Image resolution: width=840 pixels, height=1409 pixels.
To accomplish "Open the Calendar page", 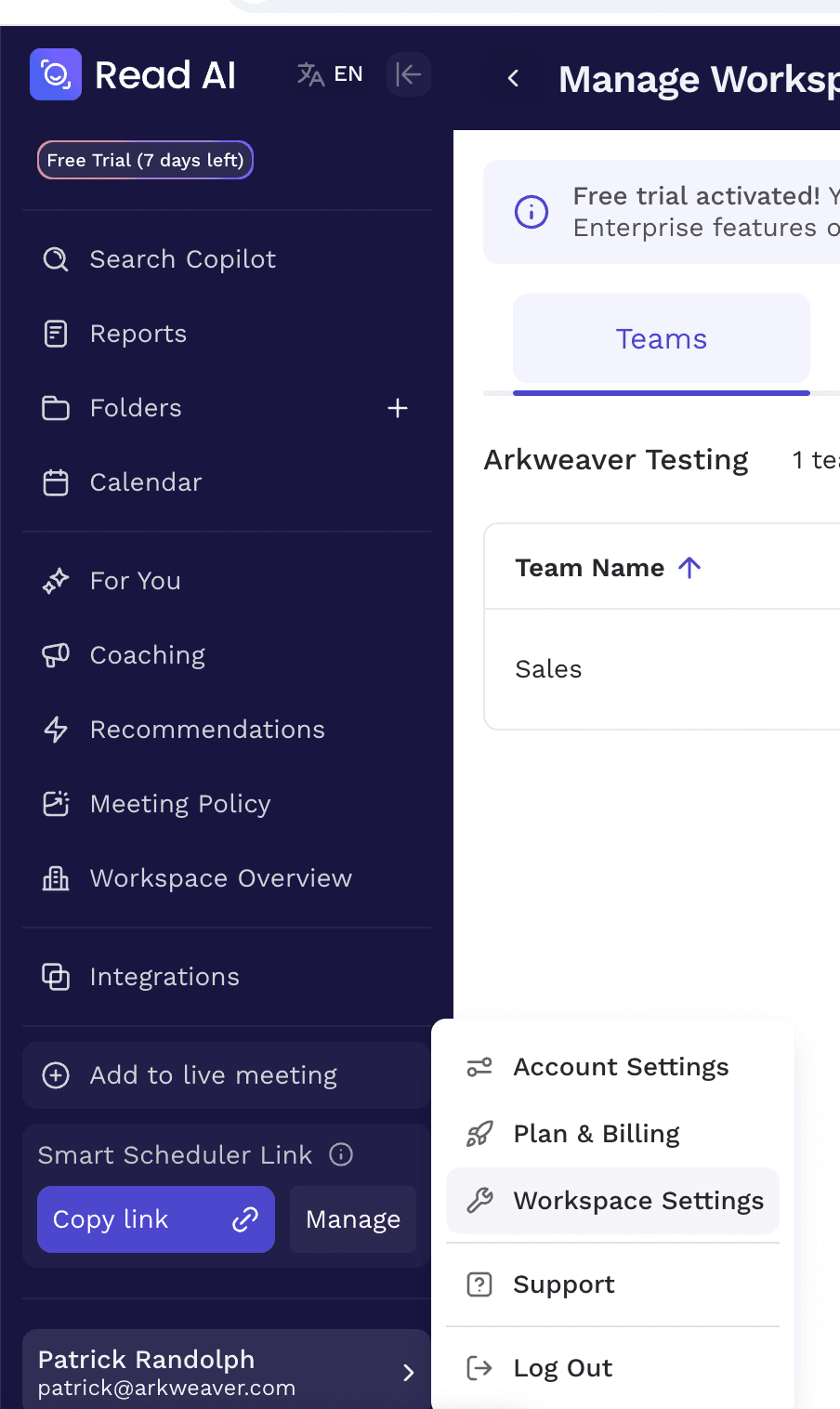I will tap(145, 482).
